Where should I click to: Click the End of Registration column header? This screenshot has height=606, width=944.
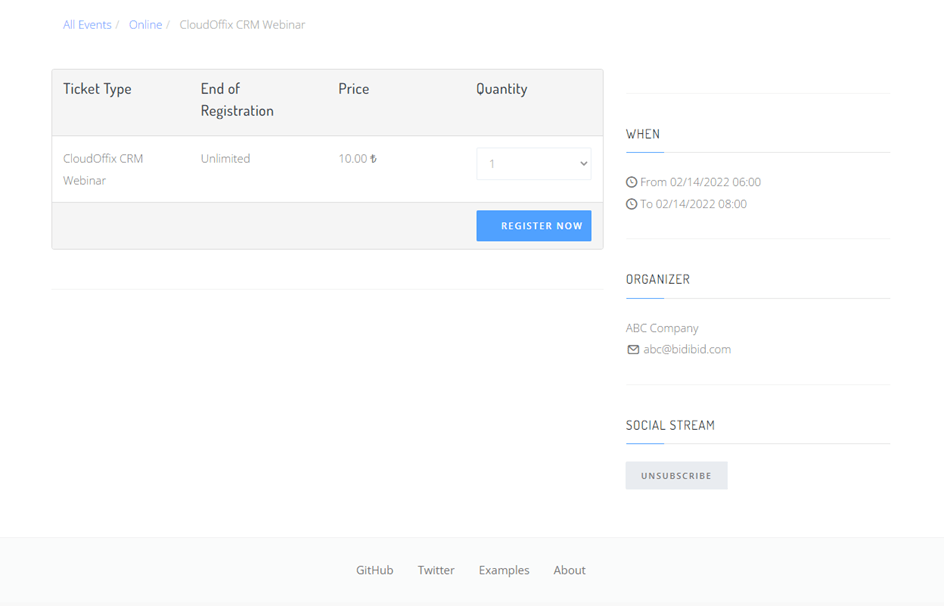(237, 100)
